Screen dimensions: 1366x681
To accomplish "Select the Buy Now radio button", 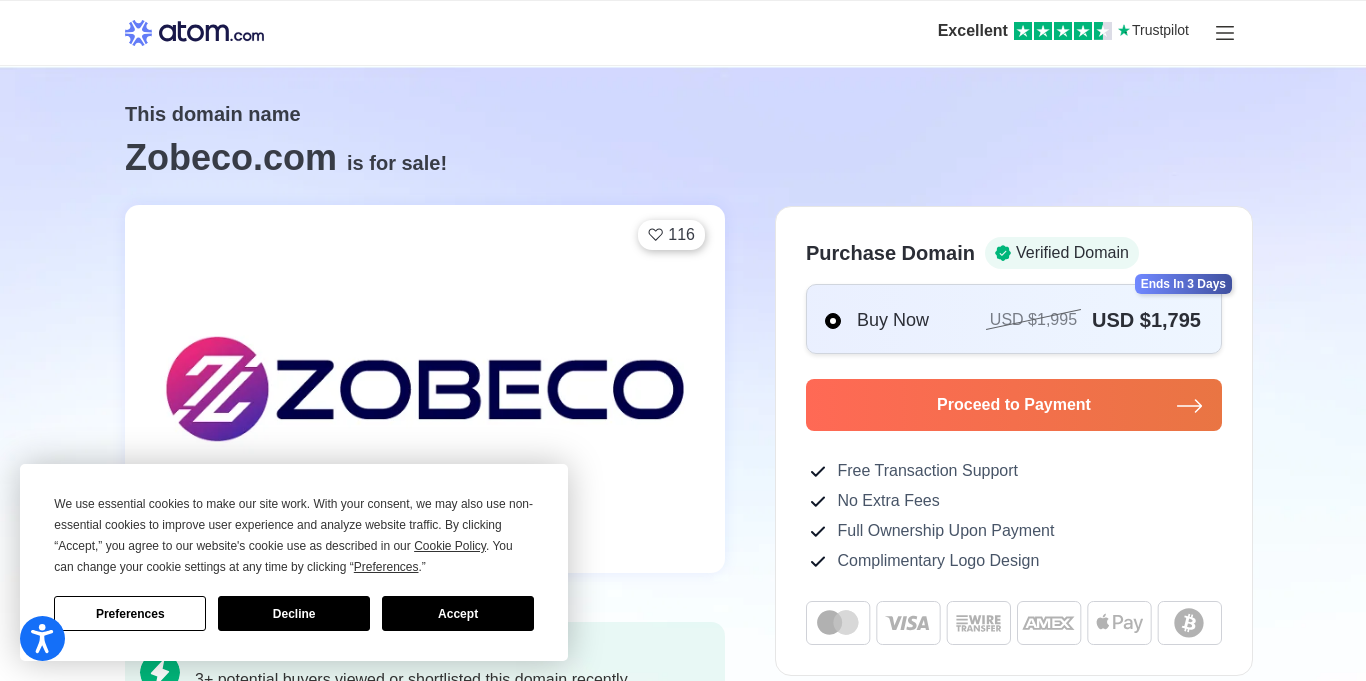I will pos(833,321).
